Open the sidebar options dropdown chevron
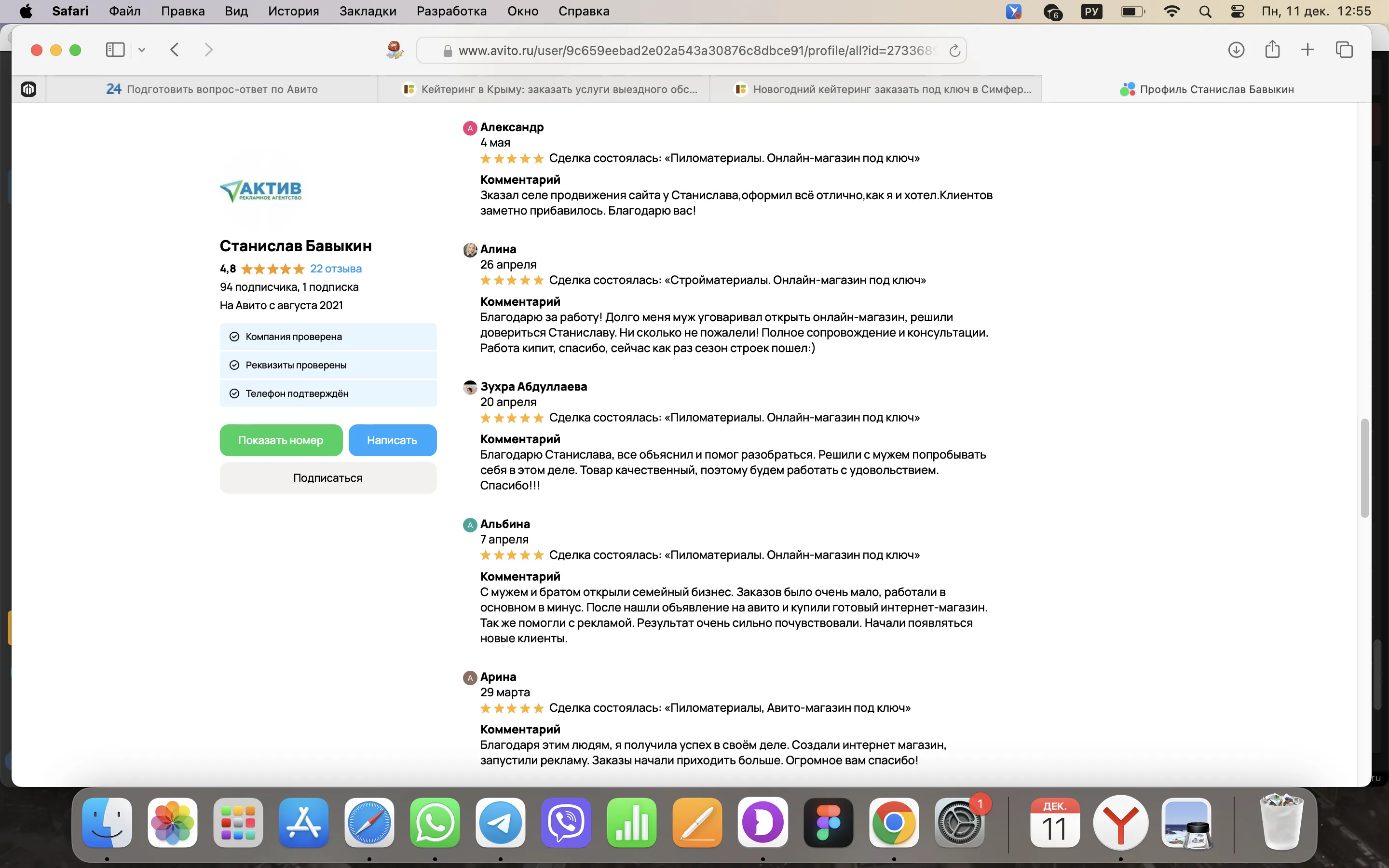The width and height of the screenshot is (1389, 868). [142, 50]
